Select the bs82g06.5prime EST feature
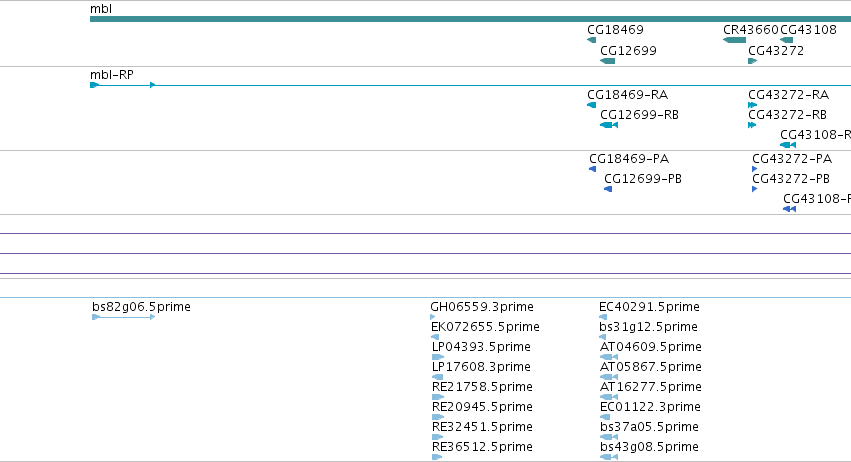The height and width of the screenshot is (462, 851). 124,317
